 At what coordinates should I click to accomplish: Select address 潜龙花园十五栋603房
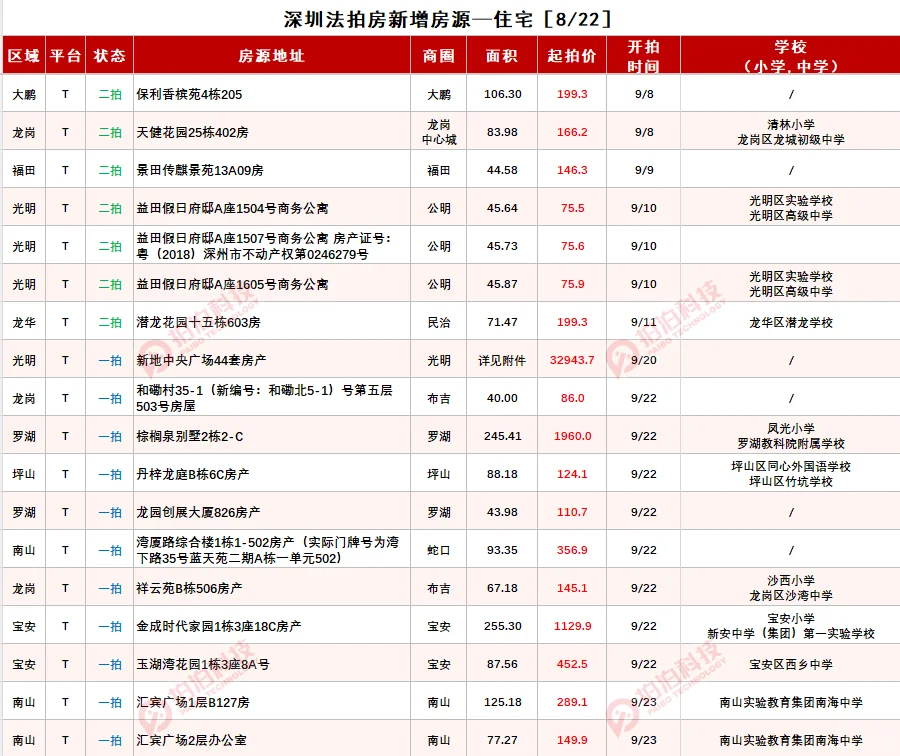pyautogui.click(x=198, y=323)
